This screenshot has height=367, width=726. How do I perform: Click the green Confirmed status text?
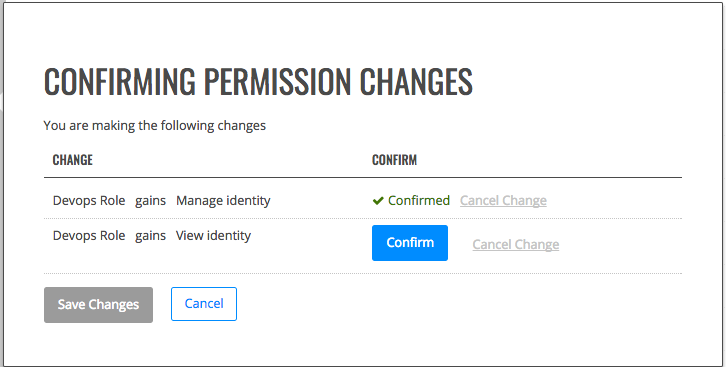(x=419, y=200)
